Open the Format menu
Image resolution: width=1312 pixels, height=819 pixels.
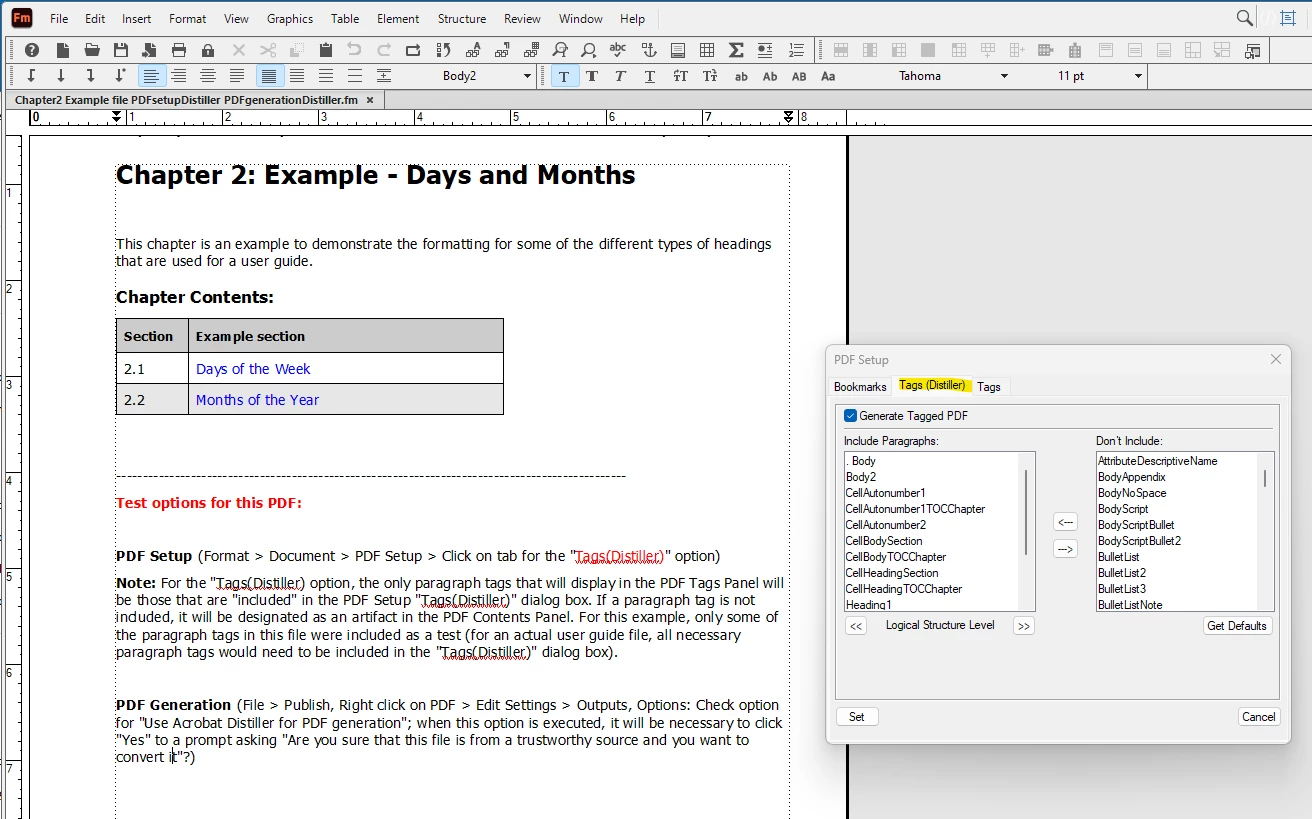[x=187, y=19]
